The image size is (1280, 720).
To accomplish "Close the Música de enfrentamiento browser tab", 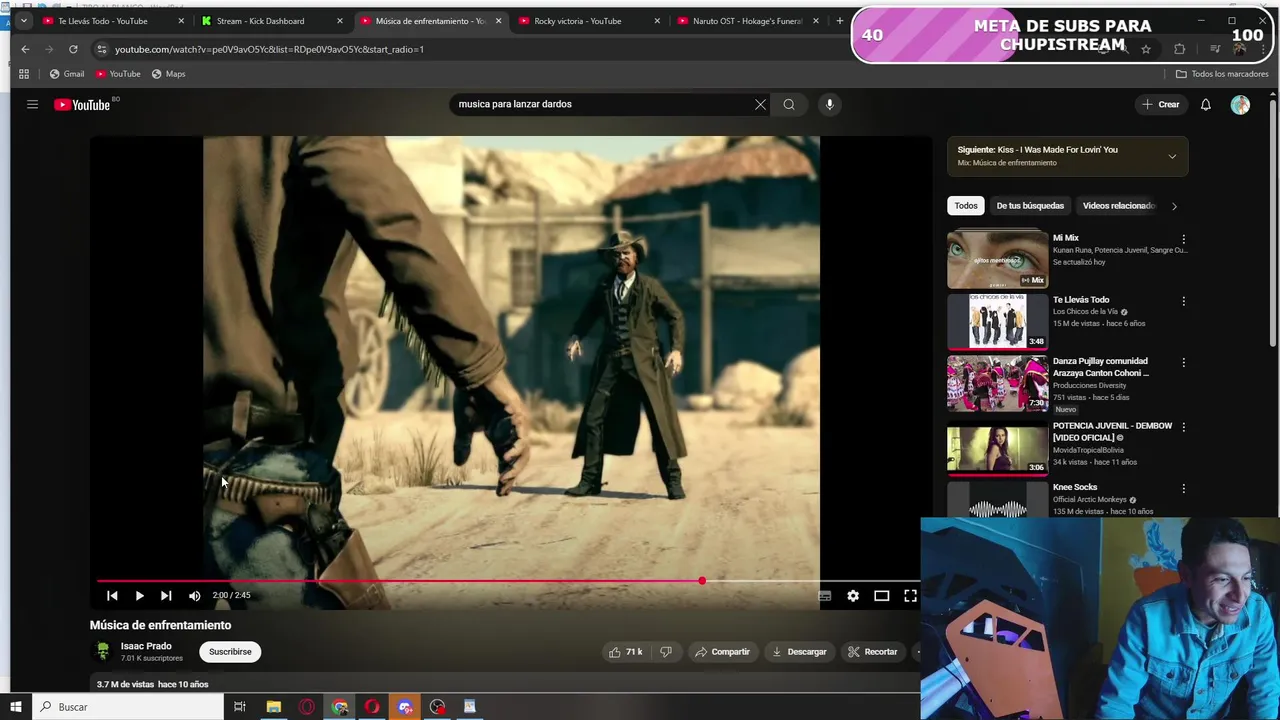I will point(498,21).
